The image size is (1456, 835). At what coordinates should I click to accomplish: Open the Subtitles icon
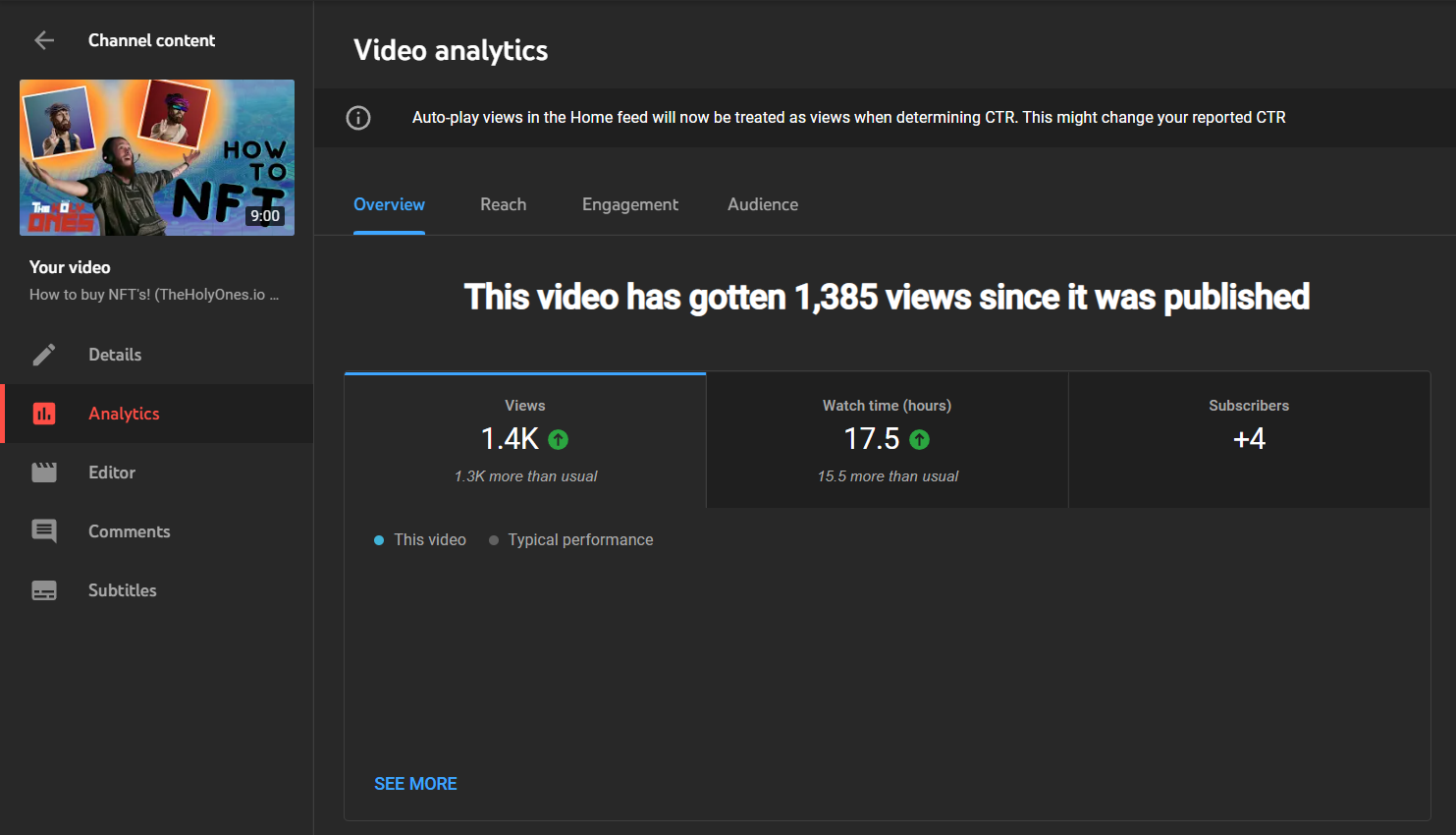click(x=43, y=589)
